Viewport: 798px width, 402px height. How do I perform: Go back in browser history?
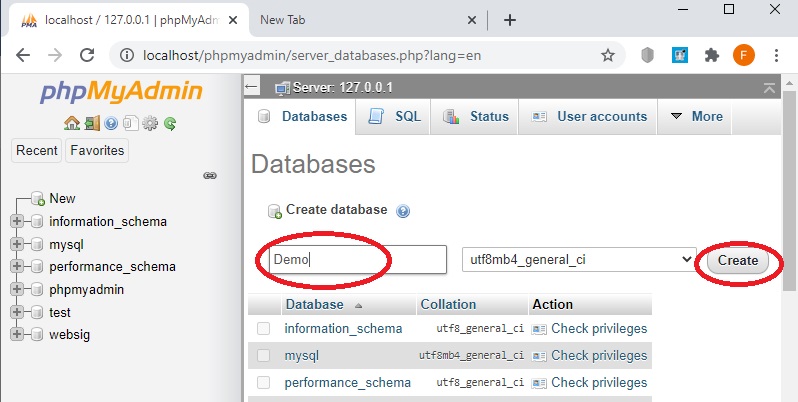pyautogui.click(x=23, y=55)
